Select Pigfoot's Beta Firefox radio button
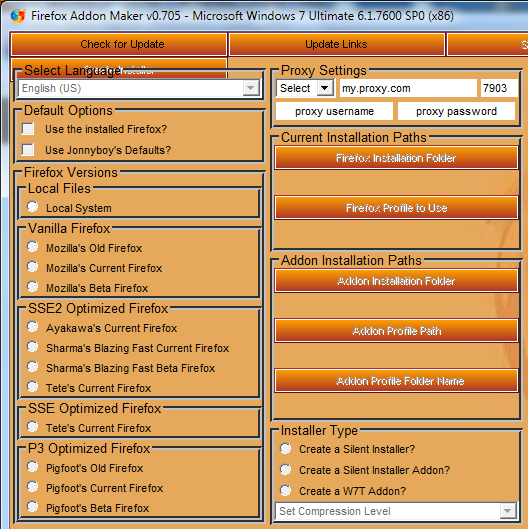The width and height of the screenshot is (528, 529). tap(32, 506)
